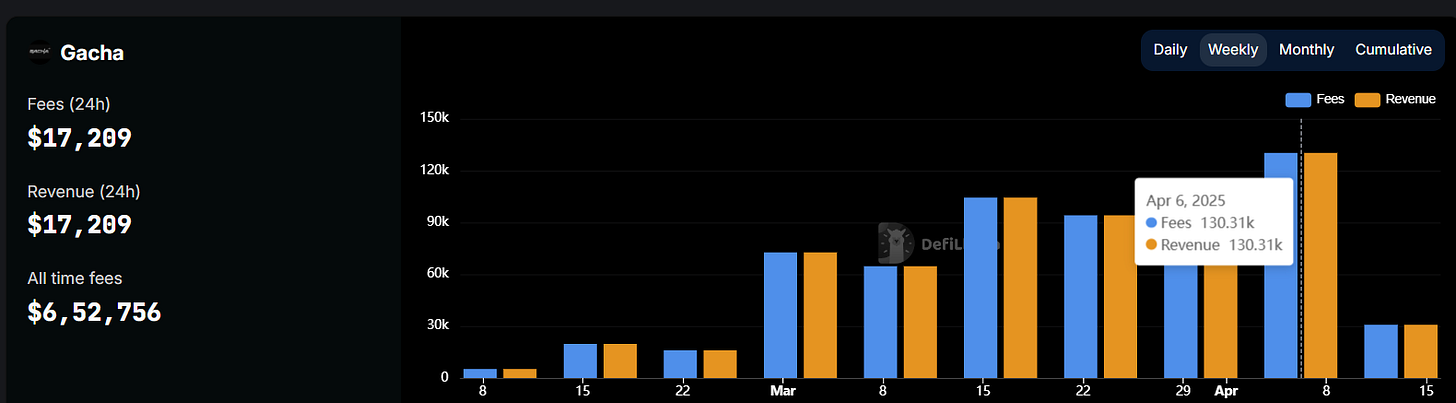The height and width of the screenshot is (403, 1456).
Task: Select the Weekly interval tab
Action: [x=1233, y=50]
